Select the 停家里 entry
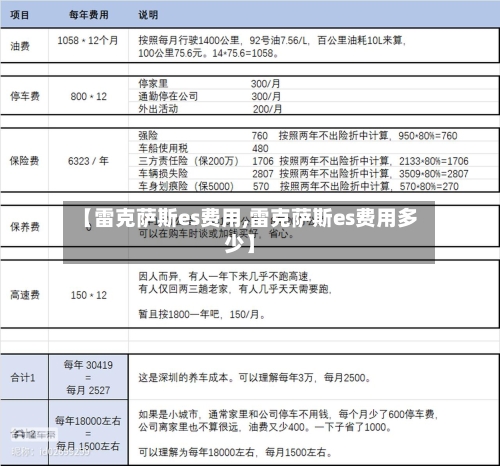Image resolution: width=500 pixels, height=466 pixels. click(153, 83)
